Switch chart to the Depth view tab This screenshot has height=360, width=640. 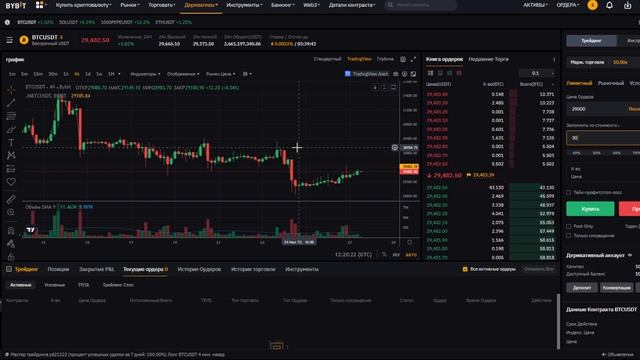coord(385,59)
